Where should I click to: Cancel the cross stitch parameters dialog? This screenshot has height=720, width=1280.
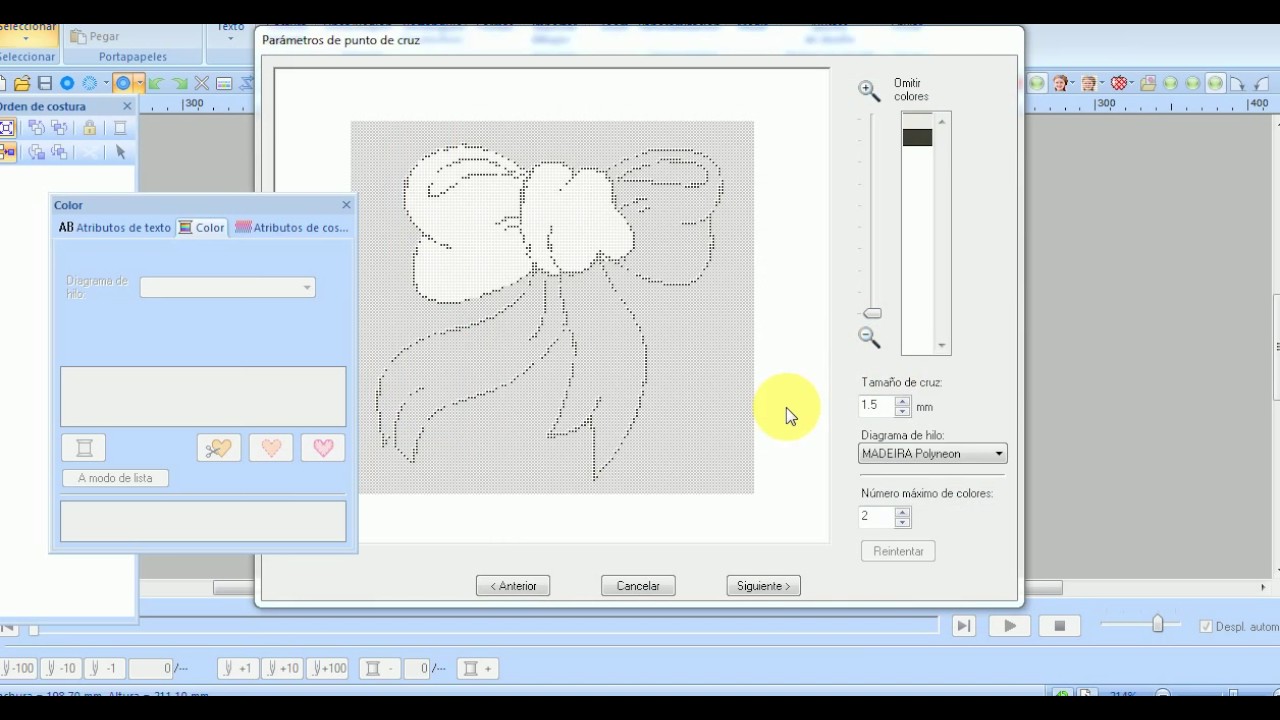point(638,586)
